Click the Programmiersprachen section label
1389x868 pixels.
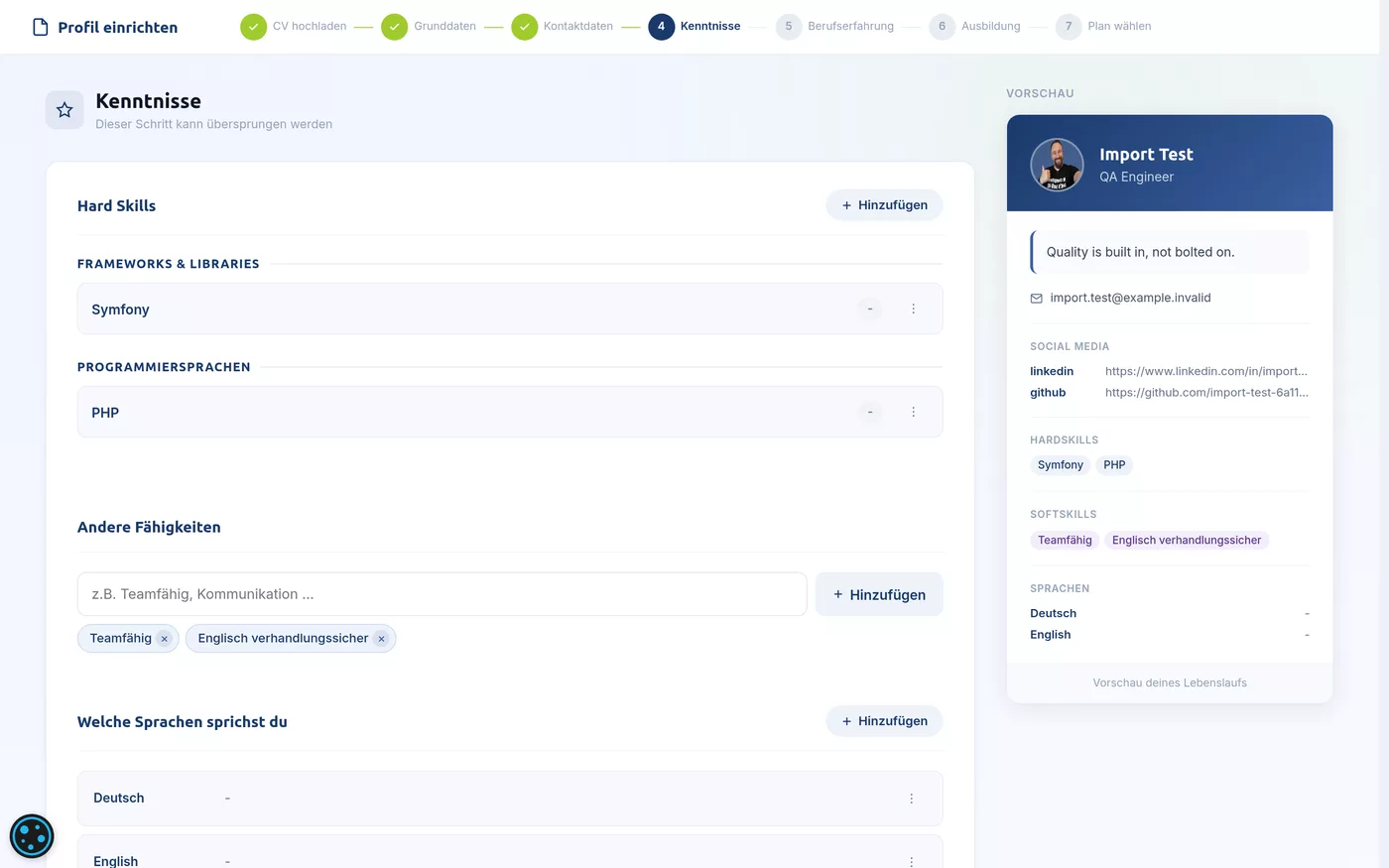click(164, 367)
